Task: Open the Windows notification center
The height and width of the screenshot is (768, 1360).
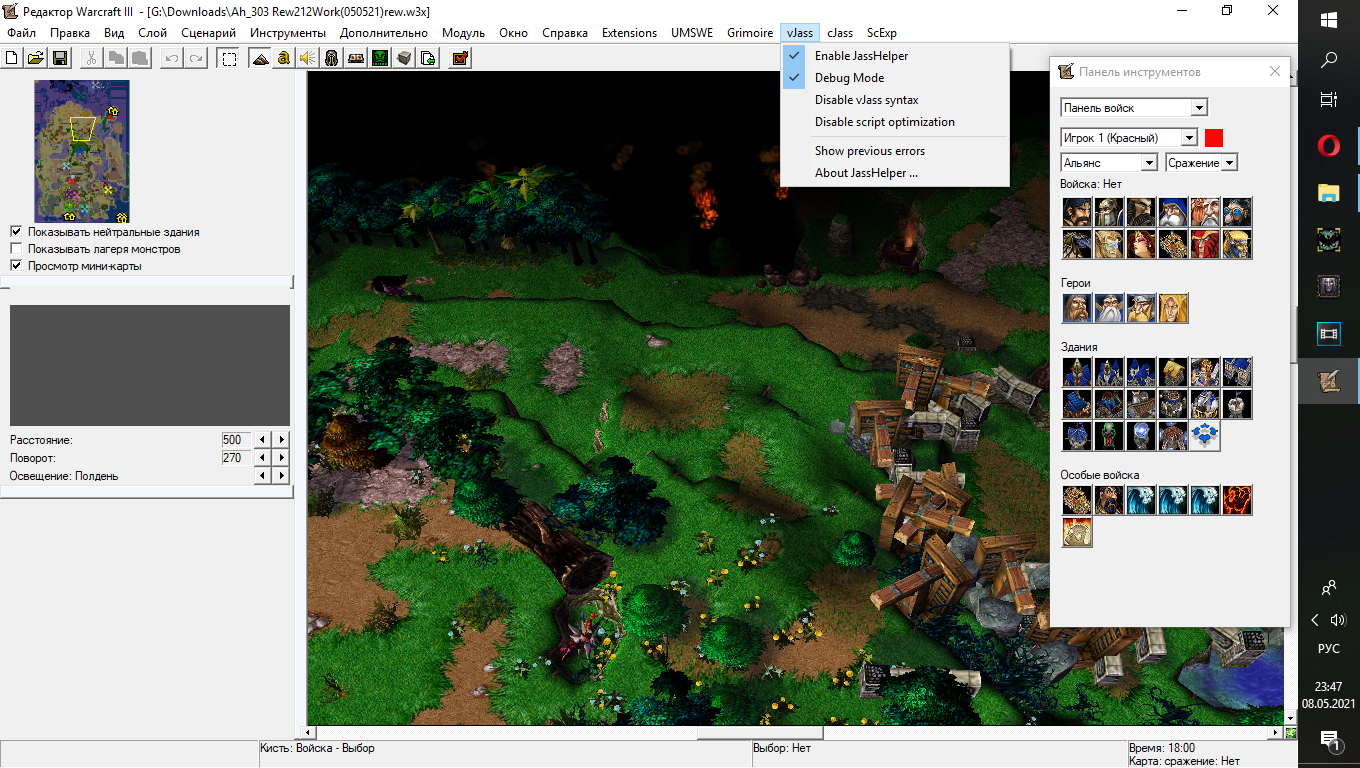Action: tap(1329, 740)
